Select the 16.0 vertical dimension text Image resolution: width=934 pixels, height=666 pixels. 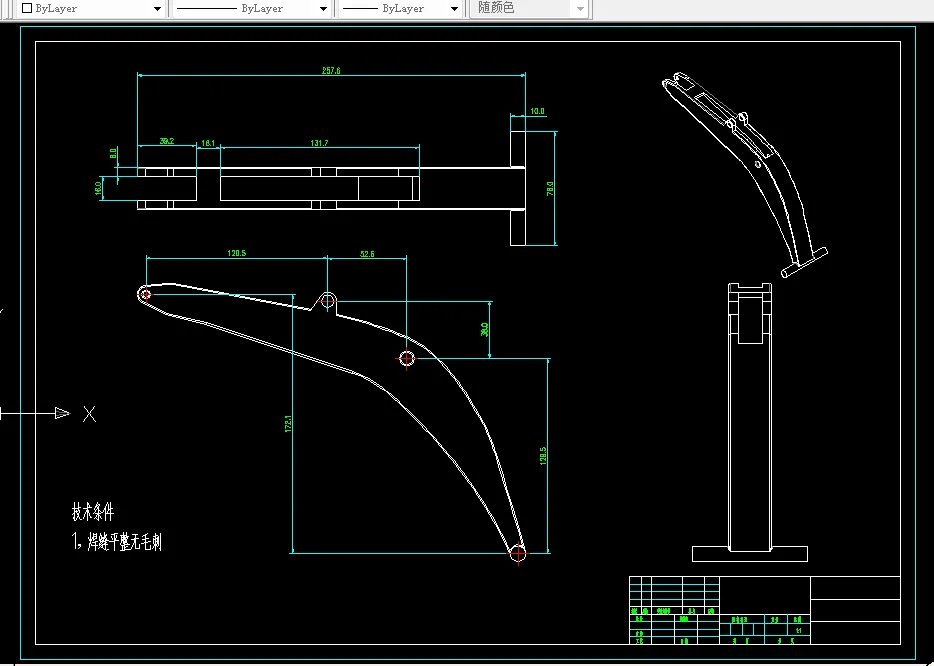pos(98,188)
